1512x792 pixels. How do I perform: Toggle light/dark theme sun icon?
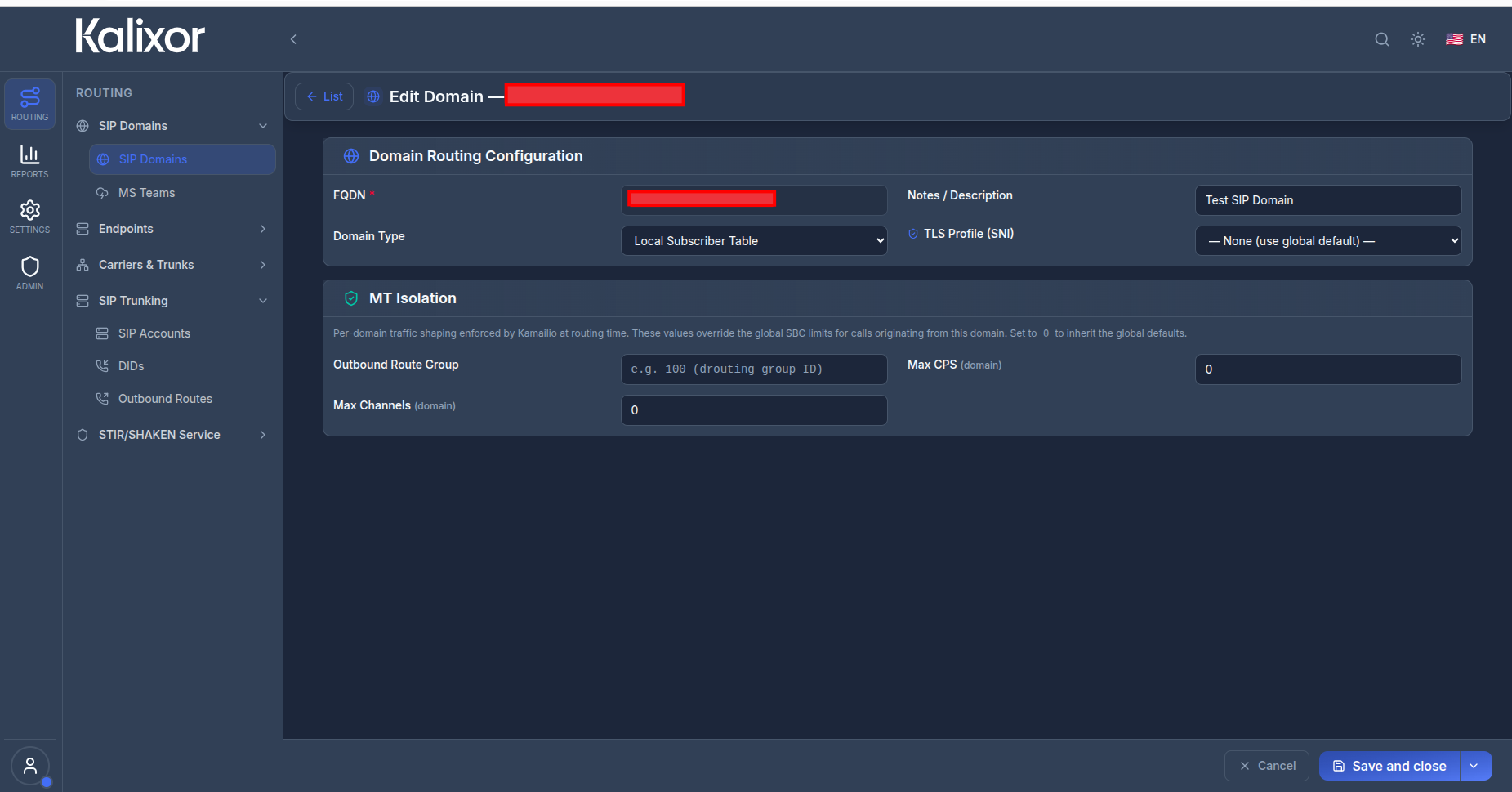click(1418, 39)
